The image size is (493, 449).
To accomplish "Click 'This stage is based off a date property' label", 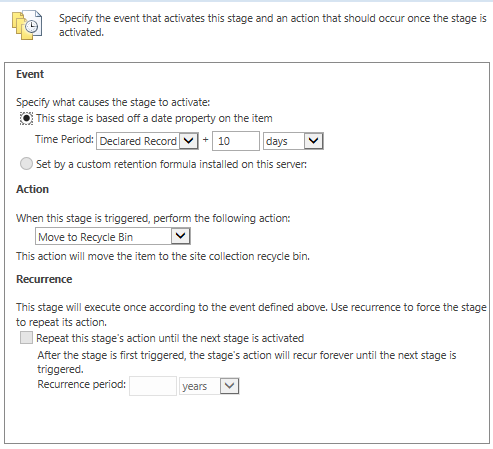I will tap(154, 118).
